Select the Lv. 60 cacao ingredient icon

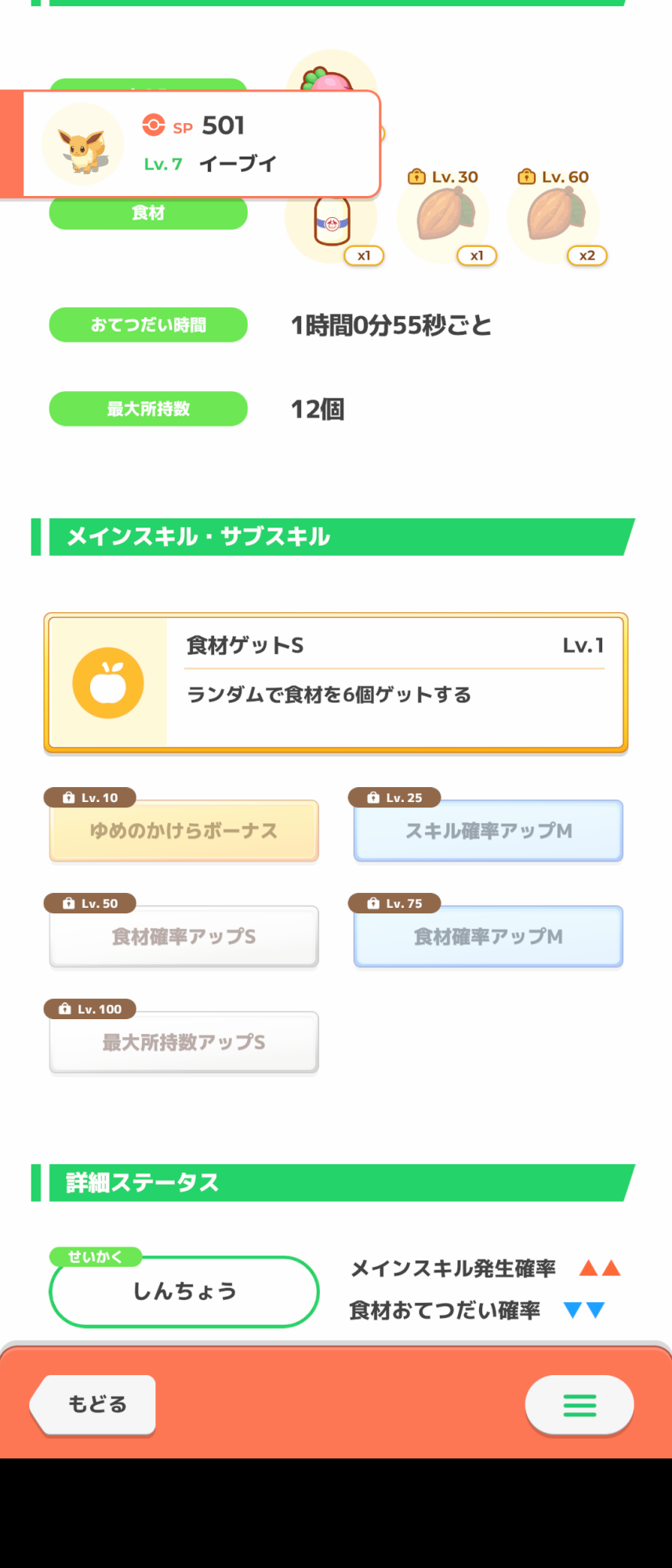(554, 216)
